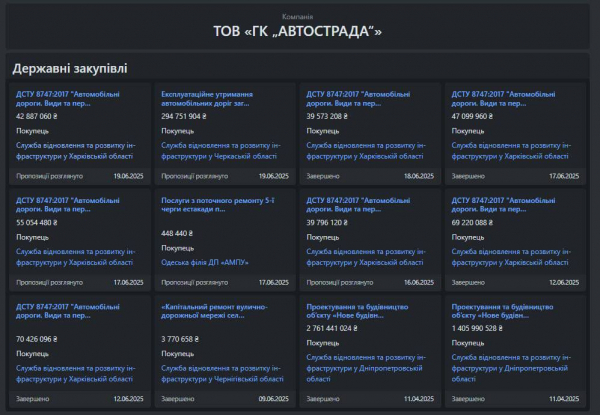Screen dimensions: 600x415
Task: Open the ДСТУ tender priced 42 887 060 ₴
Action: pyautogui.click(x=72, y=97)
